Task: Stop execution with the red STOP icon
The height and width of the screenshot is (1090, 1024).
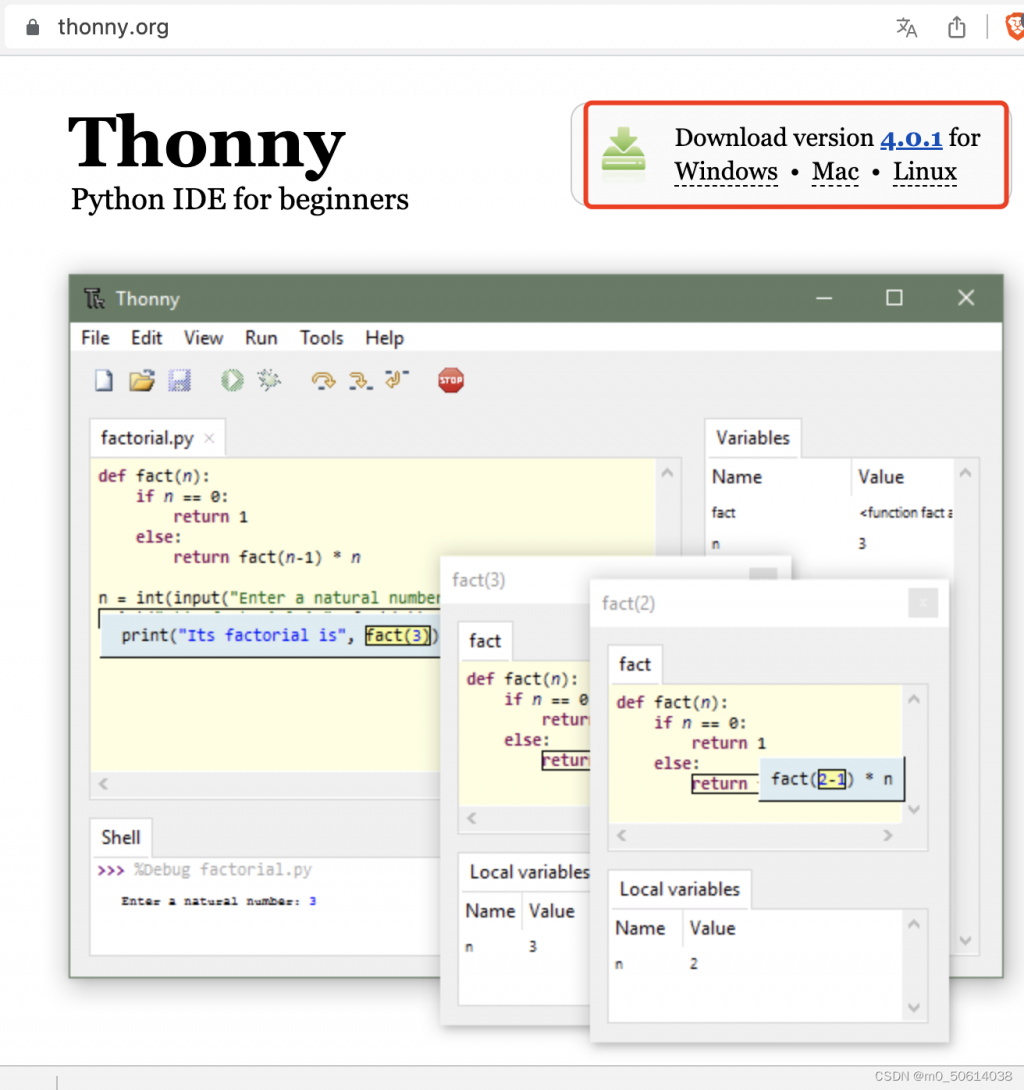Action: (x=450, y=380)
